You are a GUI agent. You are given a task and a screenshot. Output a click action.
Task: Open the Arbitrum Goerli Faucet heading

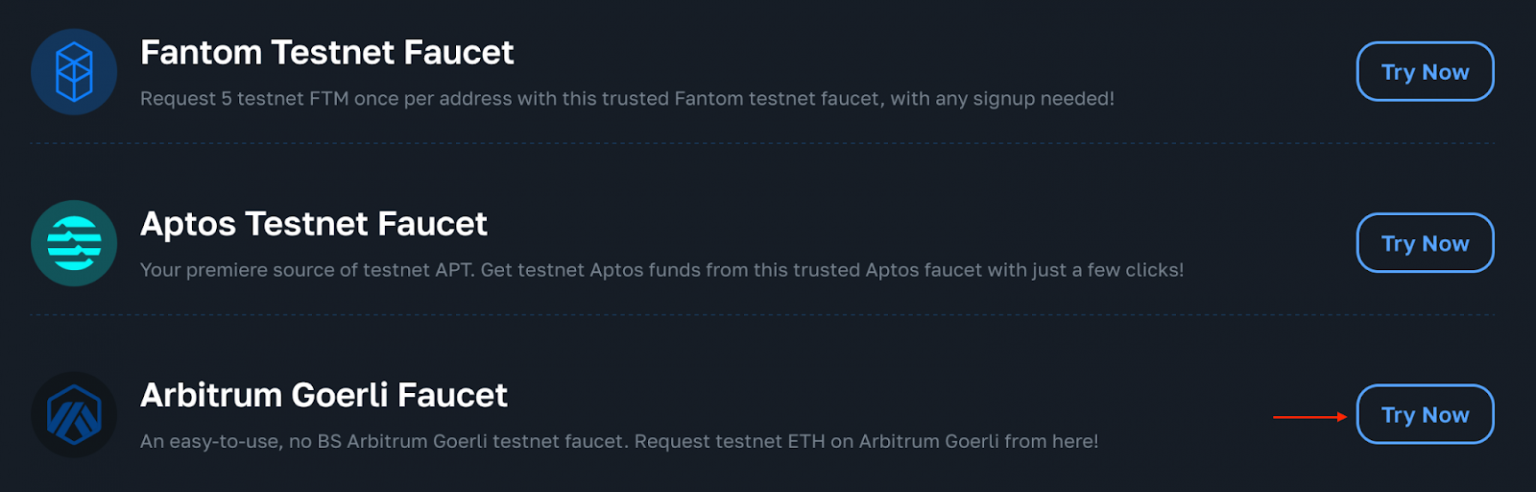323,395
